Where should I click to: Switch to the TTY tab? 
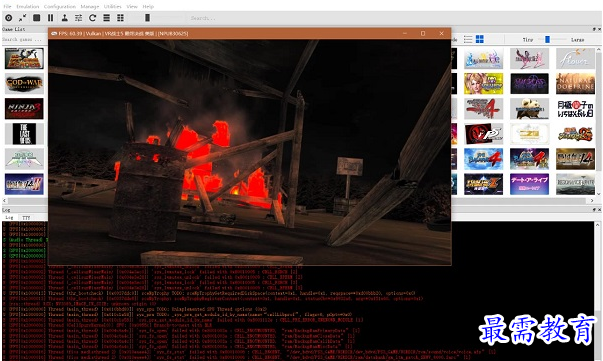point(26,218)
